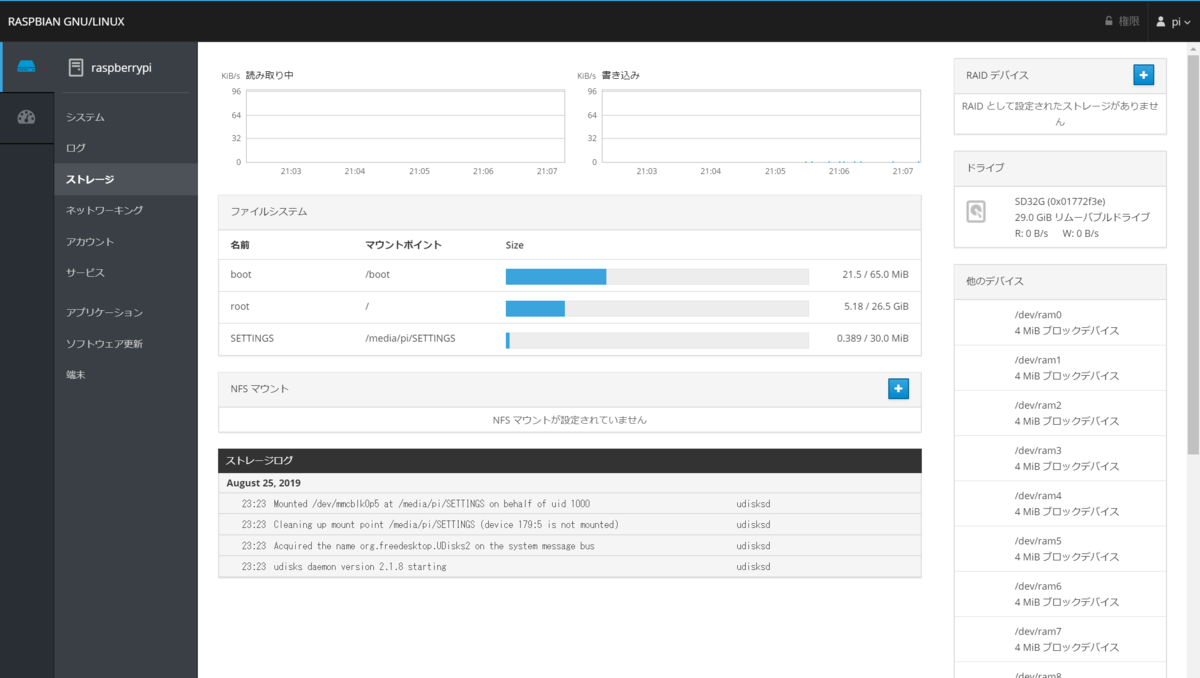Open the pi user dropdown menu
Image resolution: width=1200 pixels, height=678 pixels.
[x=1174, y=21]
